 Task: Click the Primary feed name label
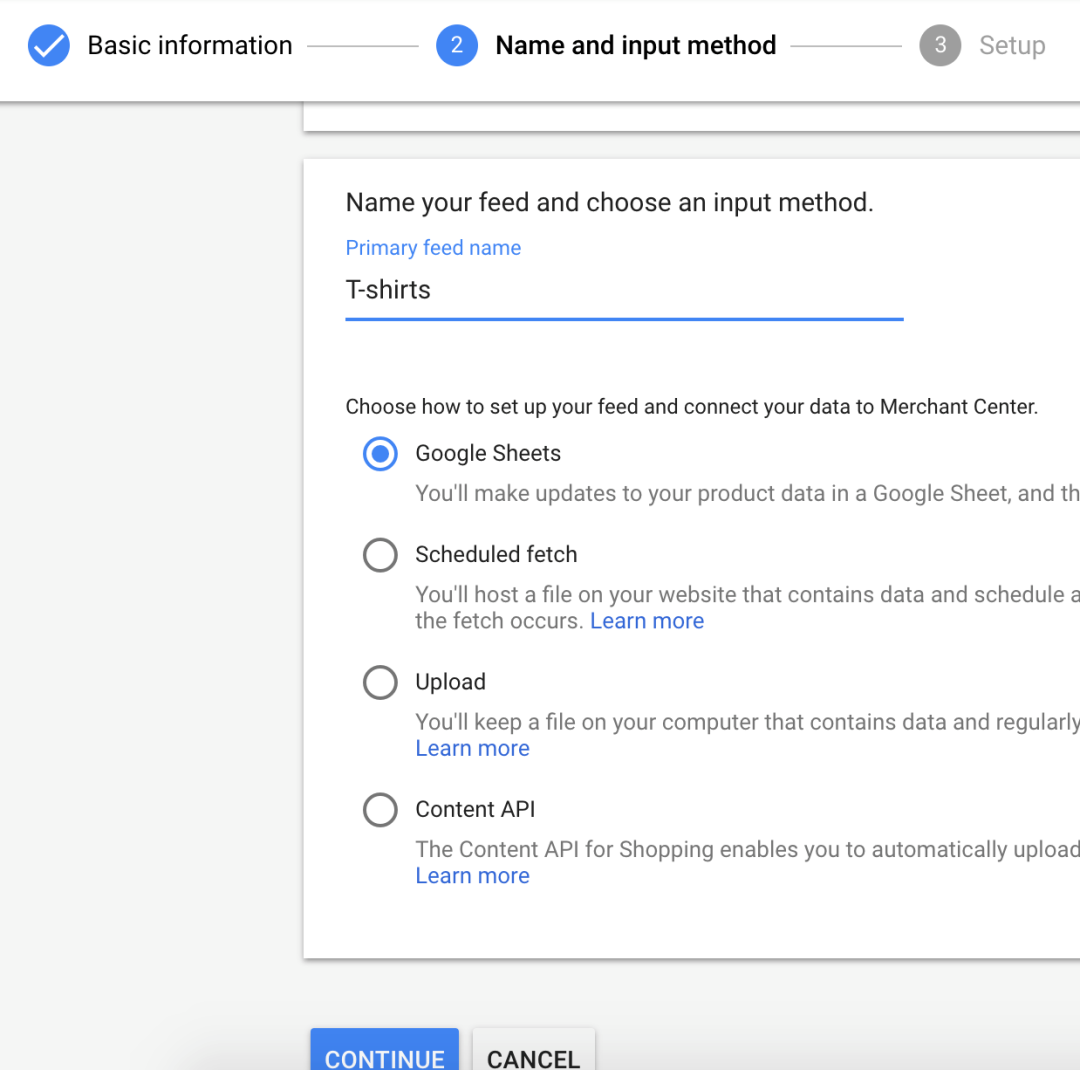point(433,247)
